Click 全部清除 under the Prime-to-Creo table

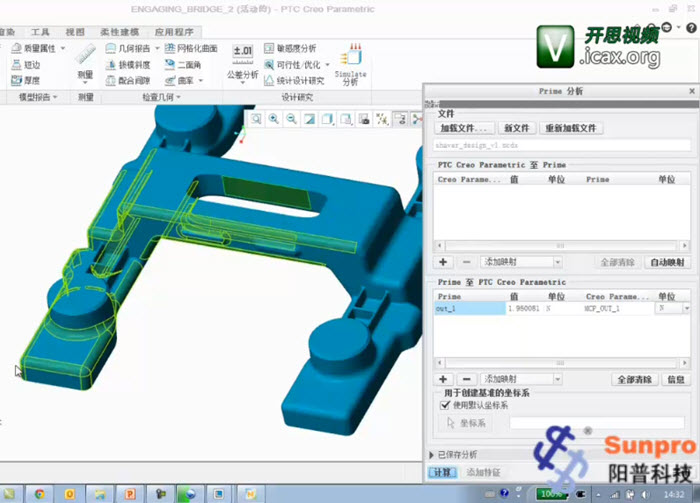(x=634, y=379)
